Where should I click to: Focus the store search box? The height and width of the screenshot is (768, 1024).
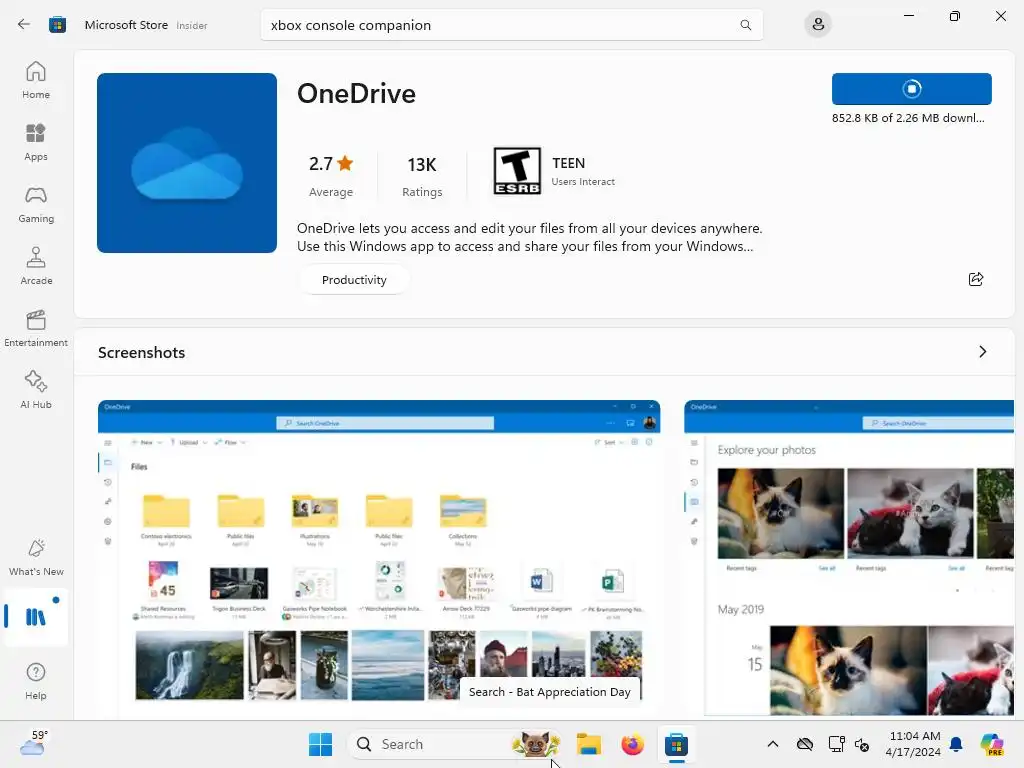click(511, 25)
